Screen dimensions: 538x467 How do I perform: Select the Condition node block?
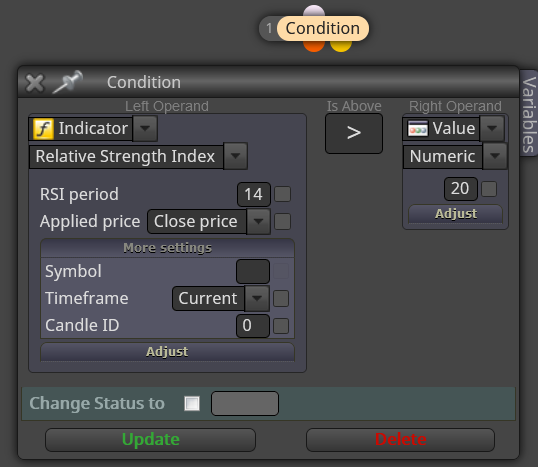(x=314, y=28)
